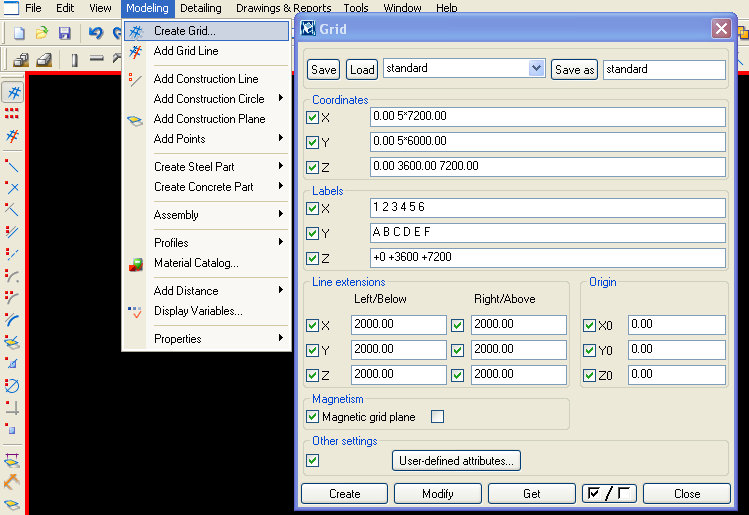Click the red dot array points icon
This screenshot has height=515, width=749.
tap(12, 113)
